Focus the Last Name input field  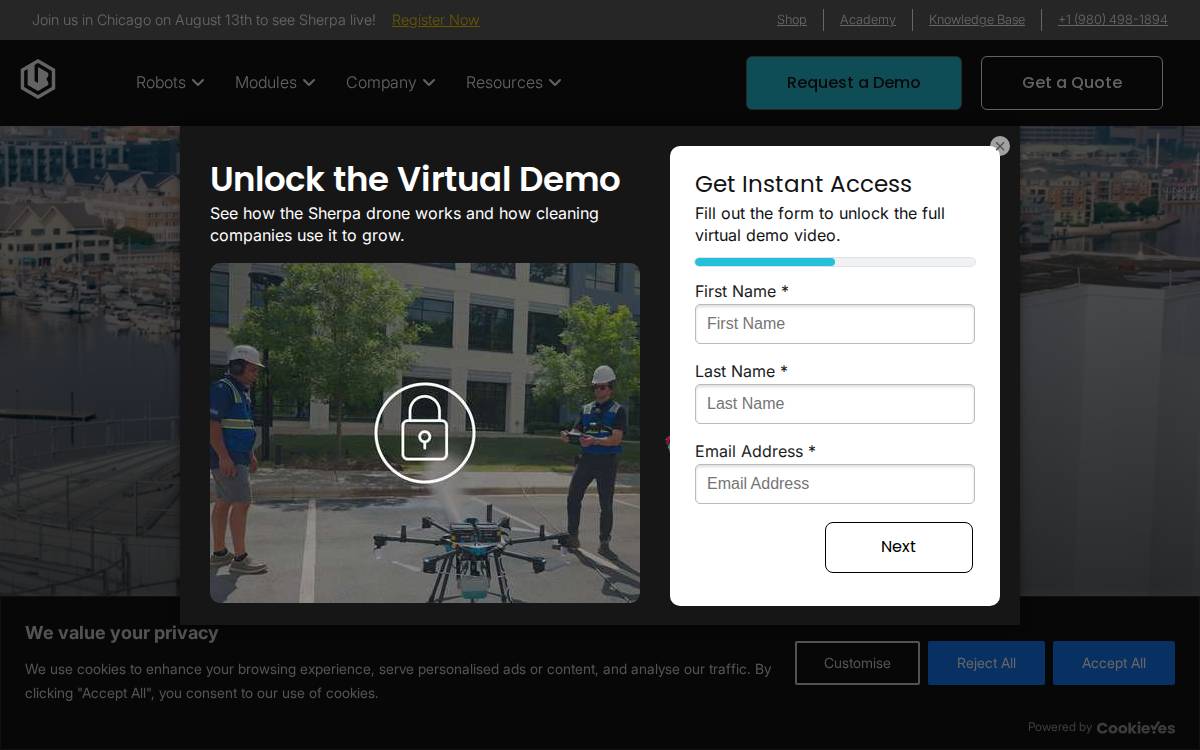835,404
